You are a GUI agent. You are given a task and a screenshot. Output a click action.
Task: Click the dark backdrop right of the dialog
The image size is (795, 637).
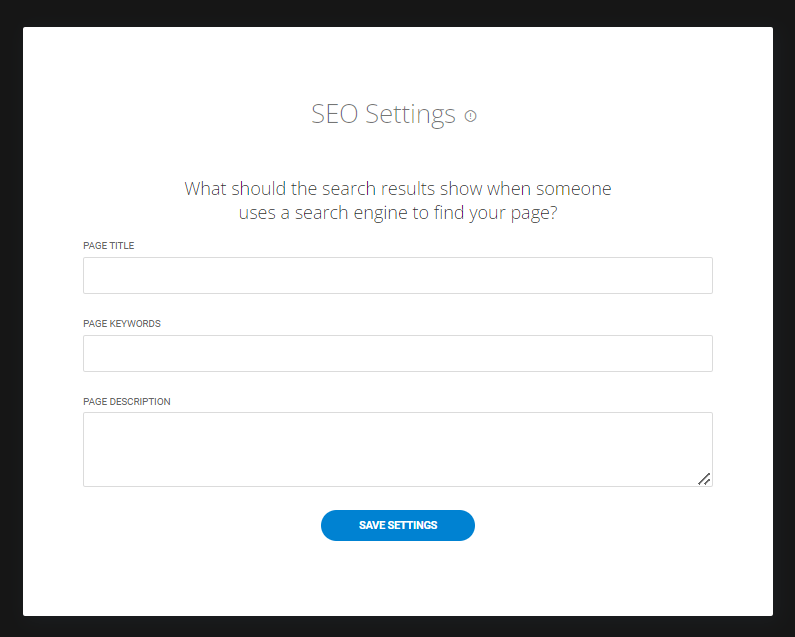[x=784, y=318]
